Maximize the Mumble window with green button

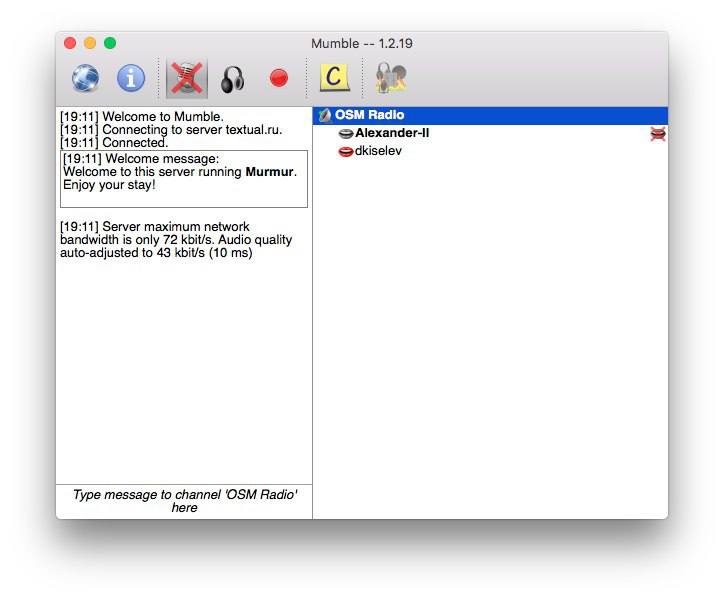(x=110, y=43)
